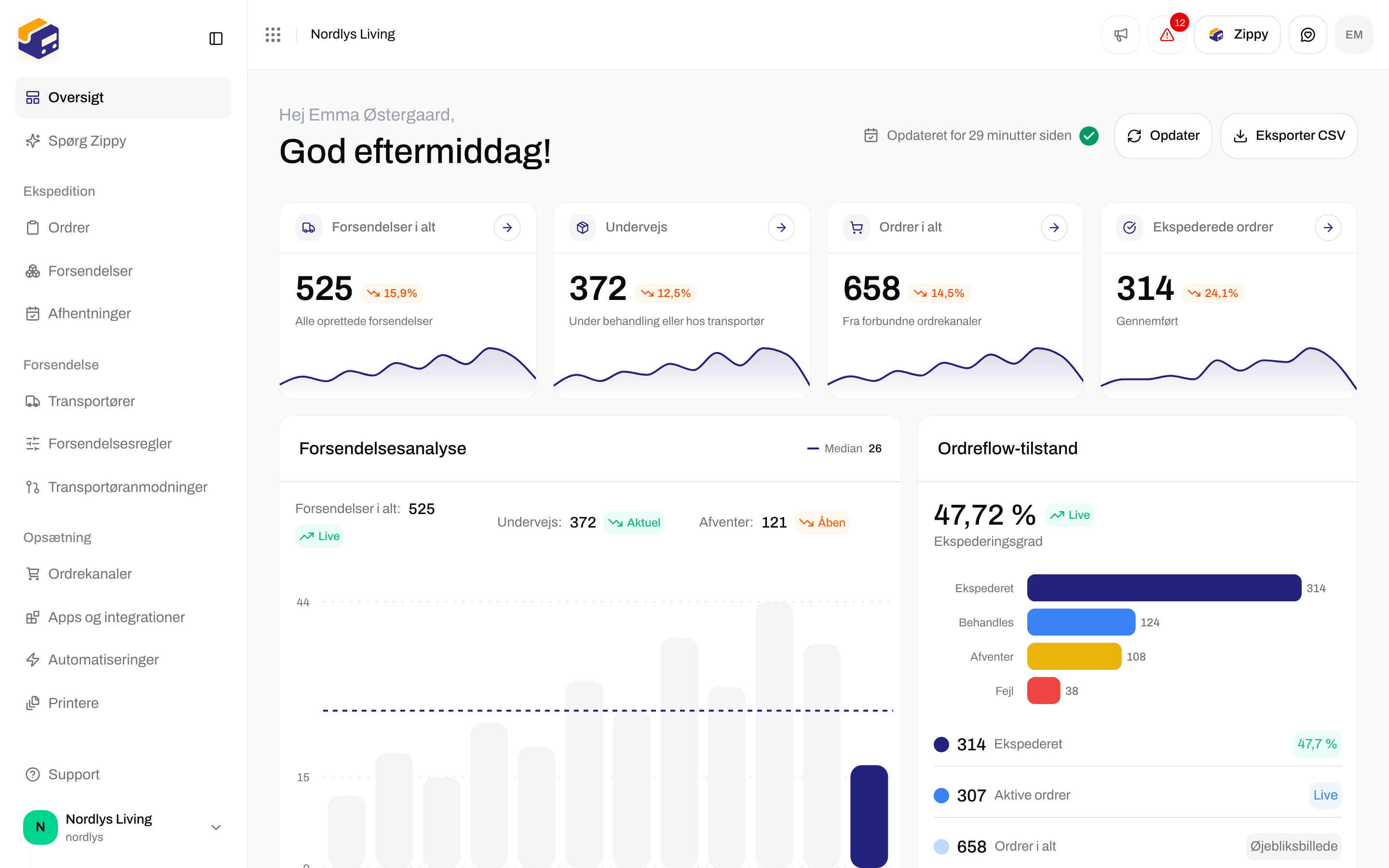The image size is (1389, 868).
Task: Click the dark blue Ekspederet bar
Action: 1164,588
